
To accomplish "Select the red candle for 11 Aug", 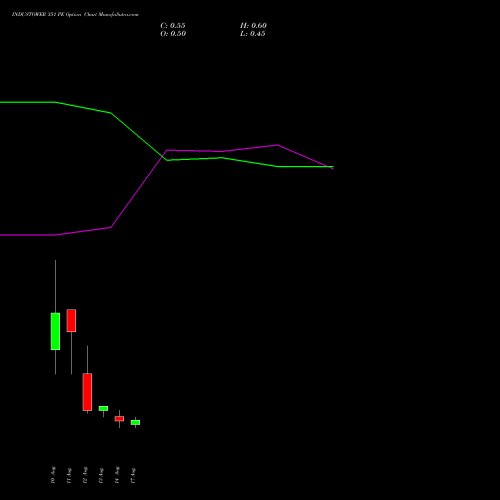I will 71,320.
